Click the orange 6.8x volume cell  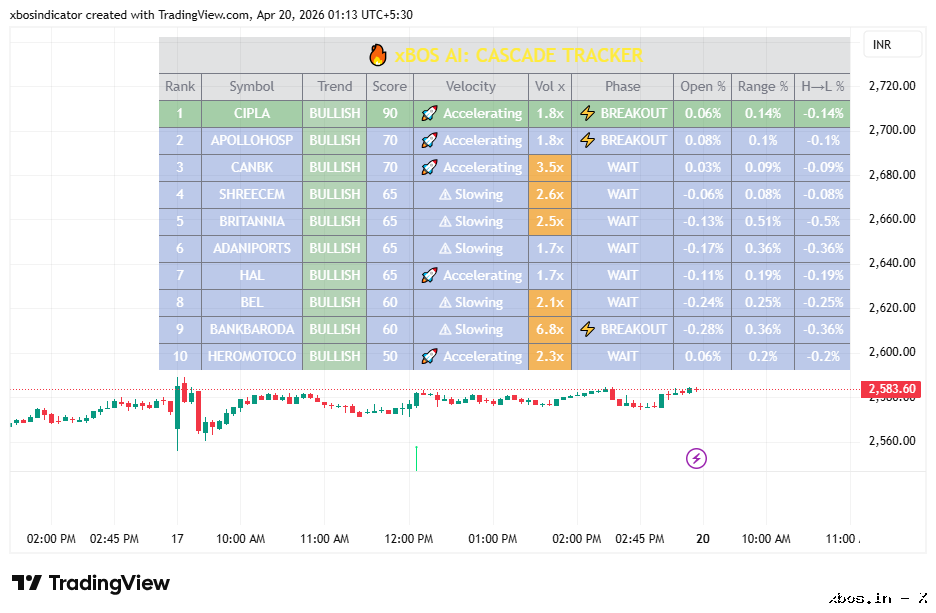[x=550, y=329]
